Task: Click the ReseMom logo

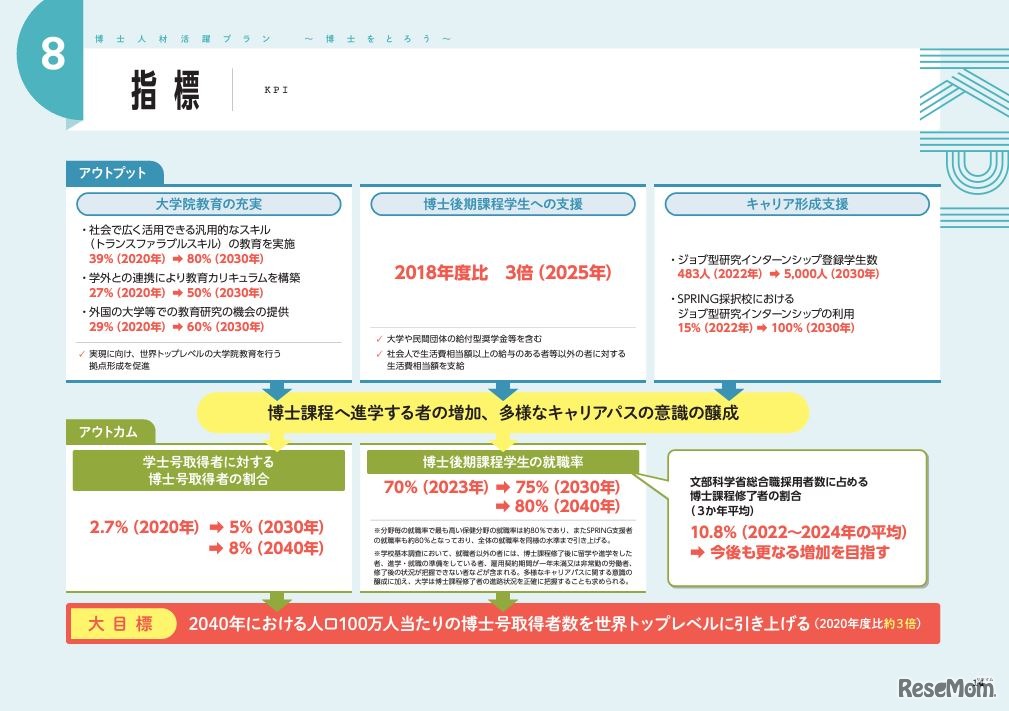Action: coord(946,688)
